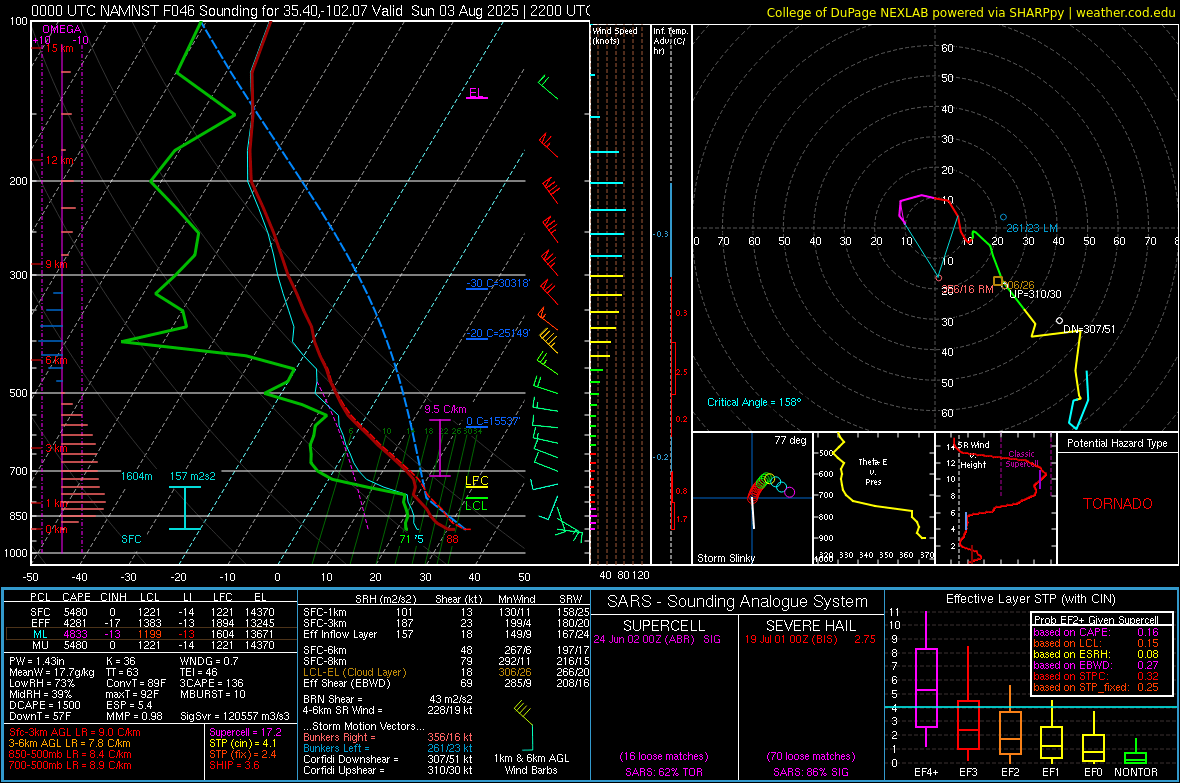Click the 'based on ESRH' probability row
The height and width of the screenshot is (783, 1180).
point(1096,654)
